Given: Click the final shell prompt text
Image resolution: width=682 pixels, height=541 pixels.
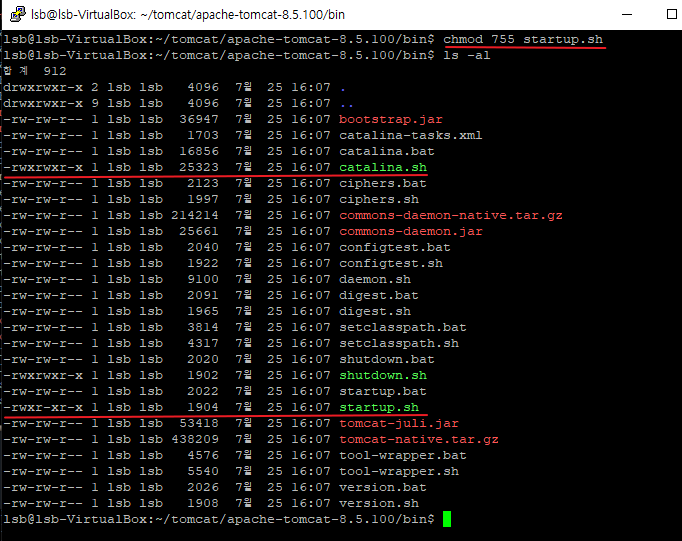Looking at the screenshot, I should pyautogui.click(x=218, y=519).
